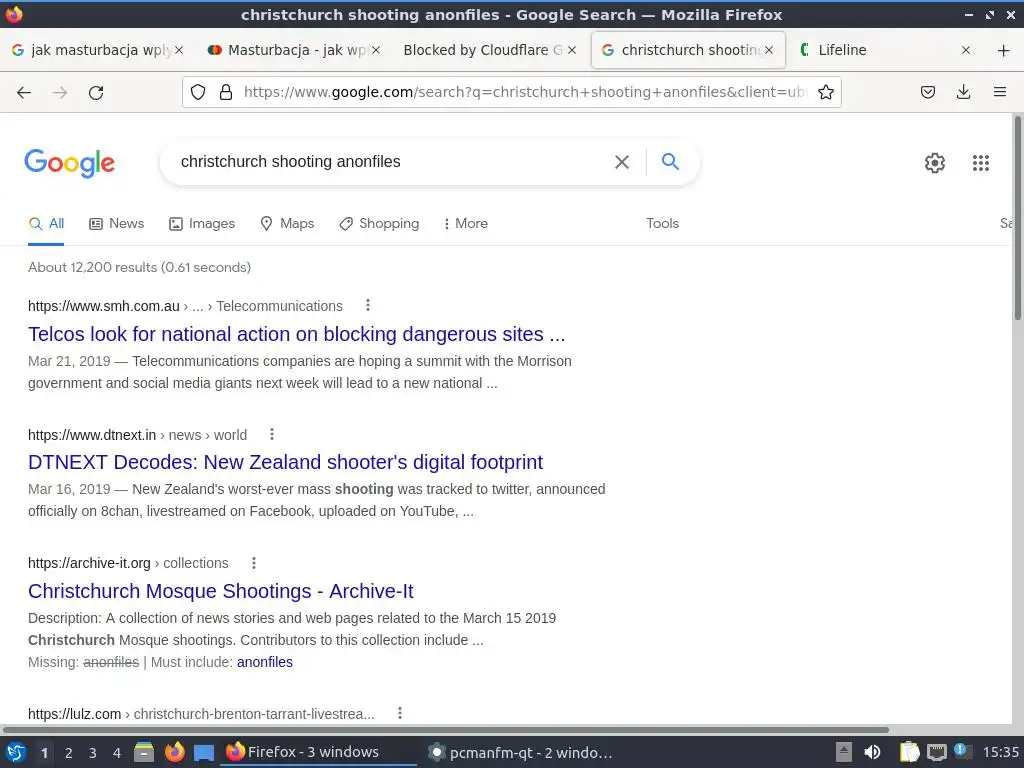This screenshot has width=1024, height=768.
Task: Click the taskbar clock showing 15:35
Action: (1000, 752)
